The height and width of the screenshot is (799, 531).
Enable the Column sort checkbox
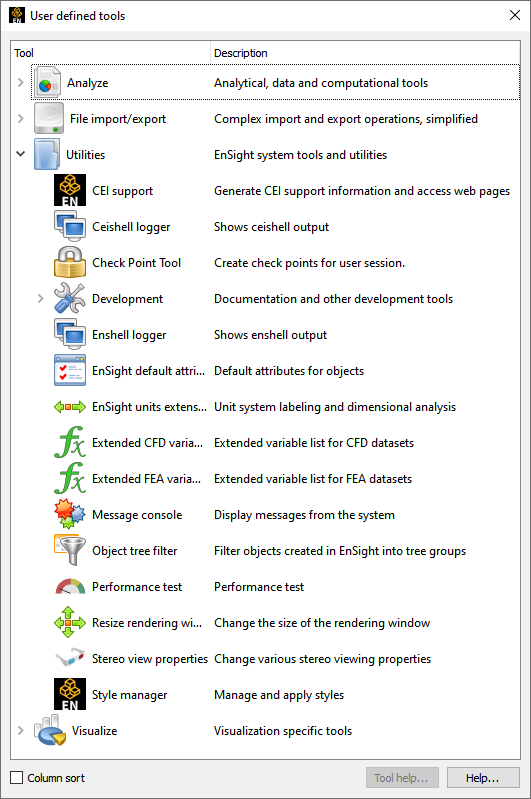pos(17,778)
